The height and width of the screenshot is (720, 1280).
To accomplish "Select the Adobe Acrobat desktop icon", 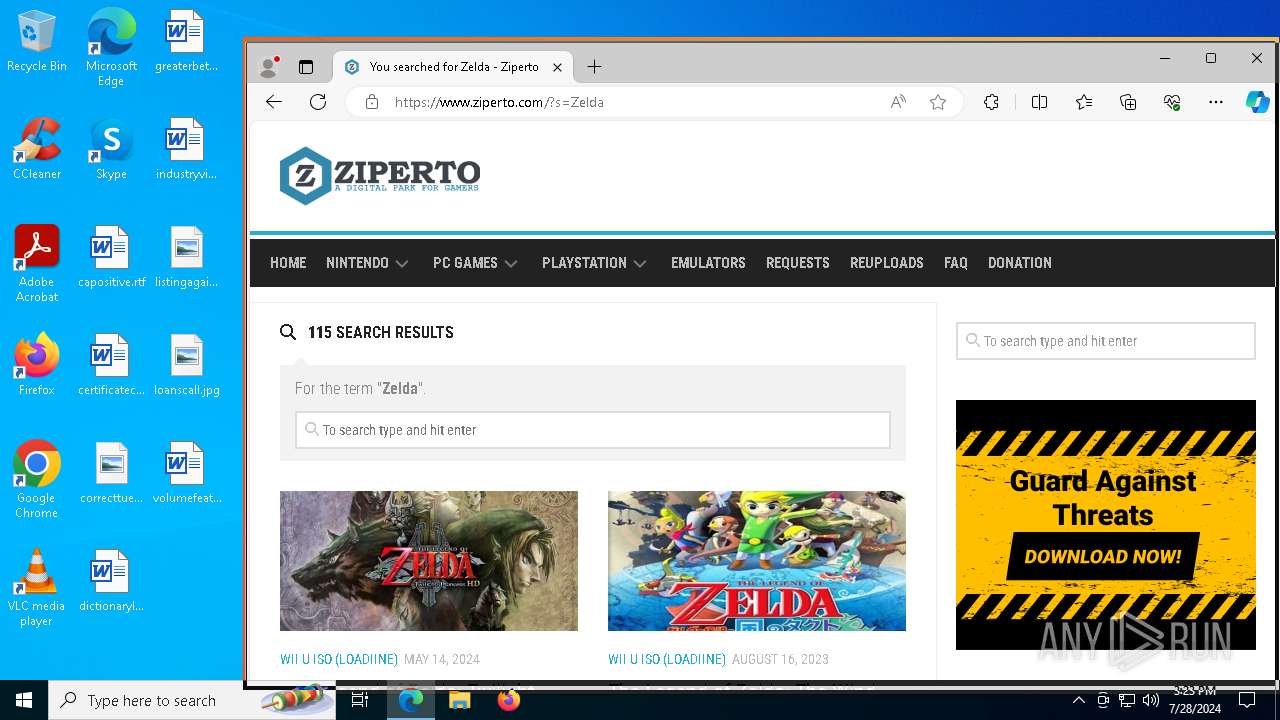I will [37, 264].
